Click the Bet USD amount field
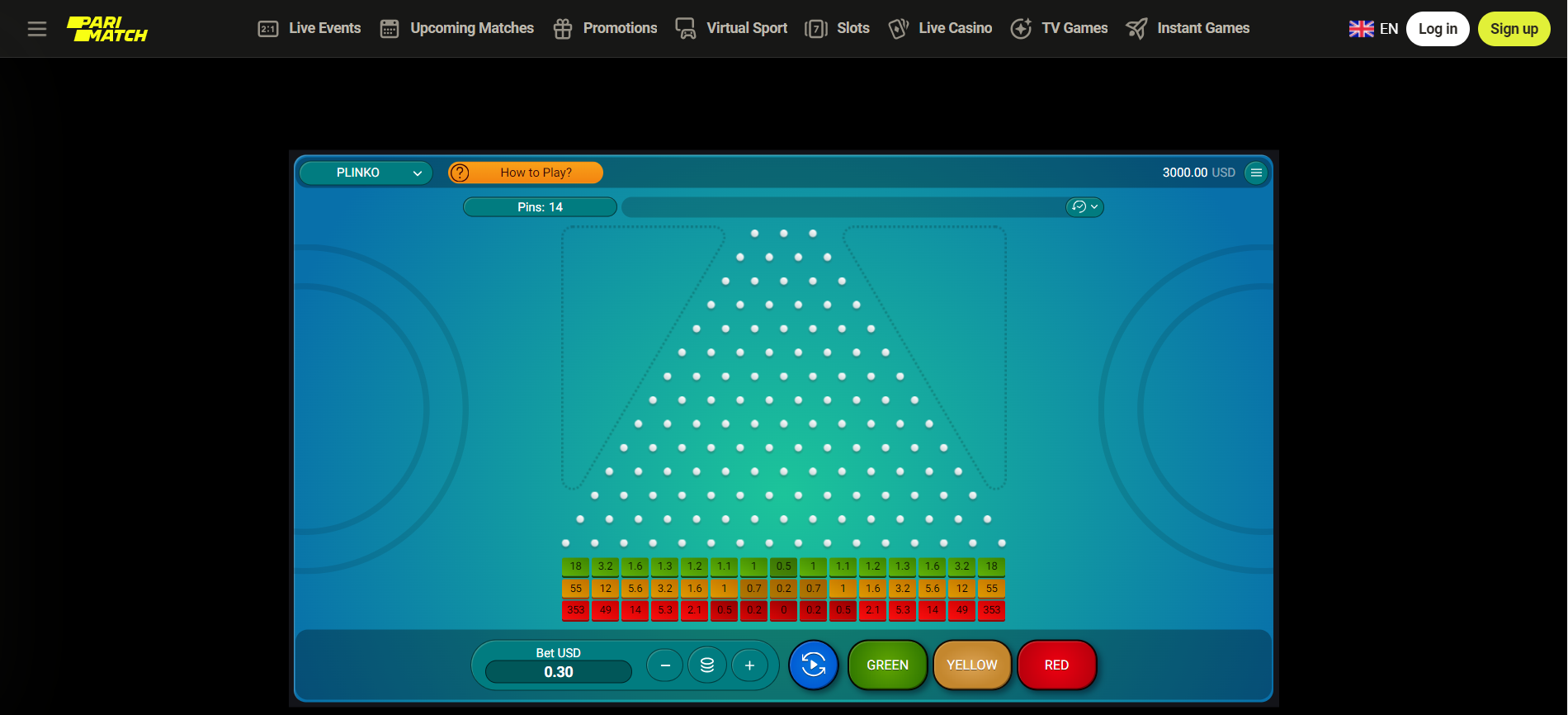1568x715 pixels. click(x=559, y=672)
